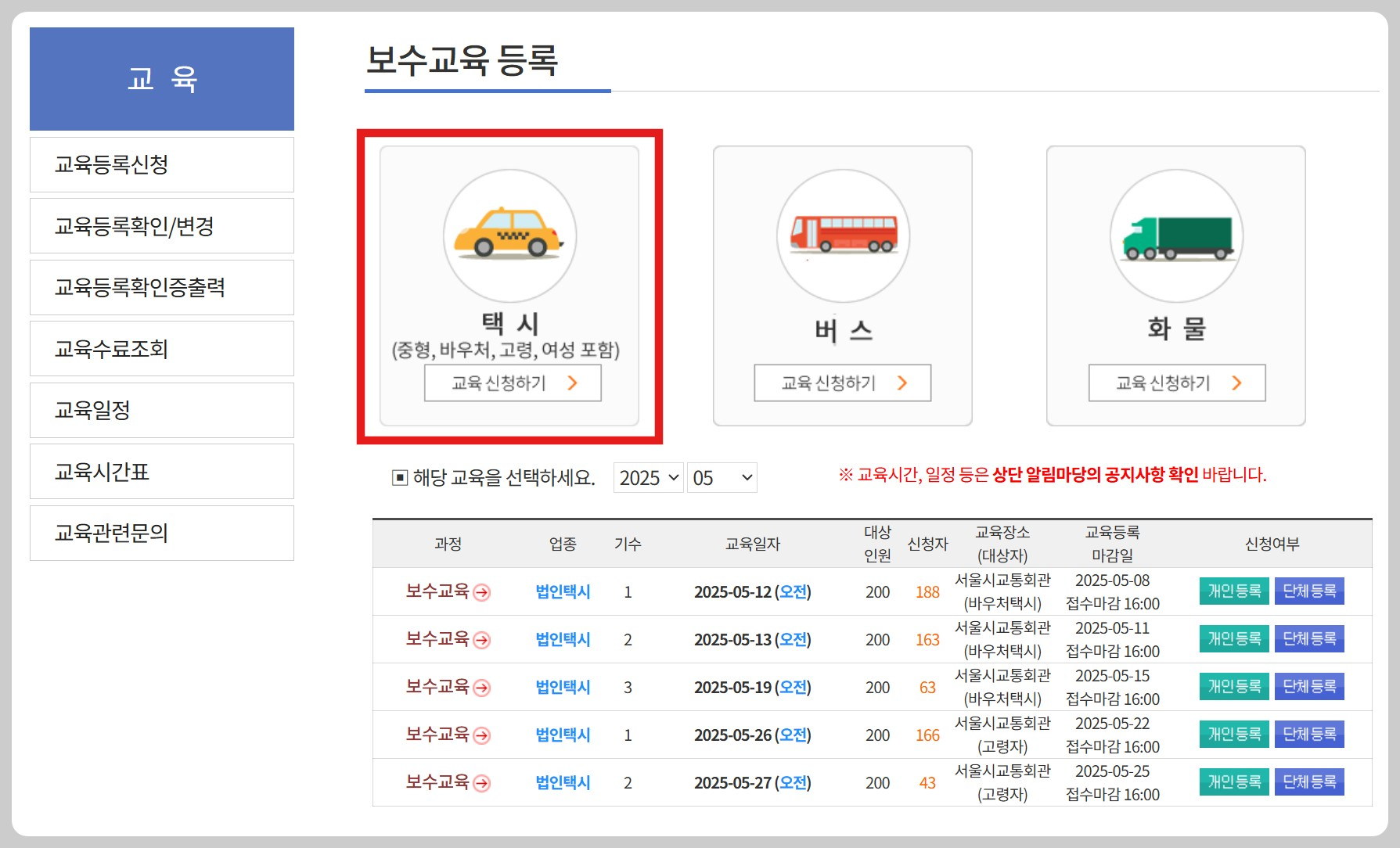Viewport: 1400px width, 848px height.
Task: Click the arrow icon next to 보수교육 기수 3
Action: [x=481, y=688]
